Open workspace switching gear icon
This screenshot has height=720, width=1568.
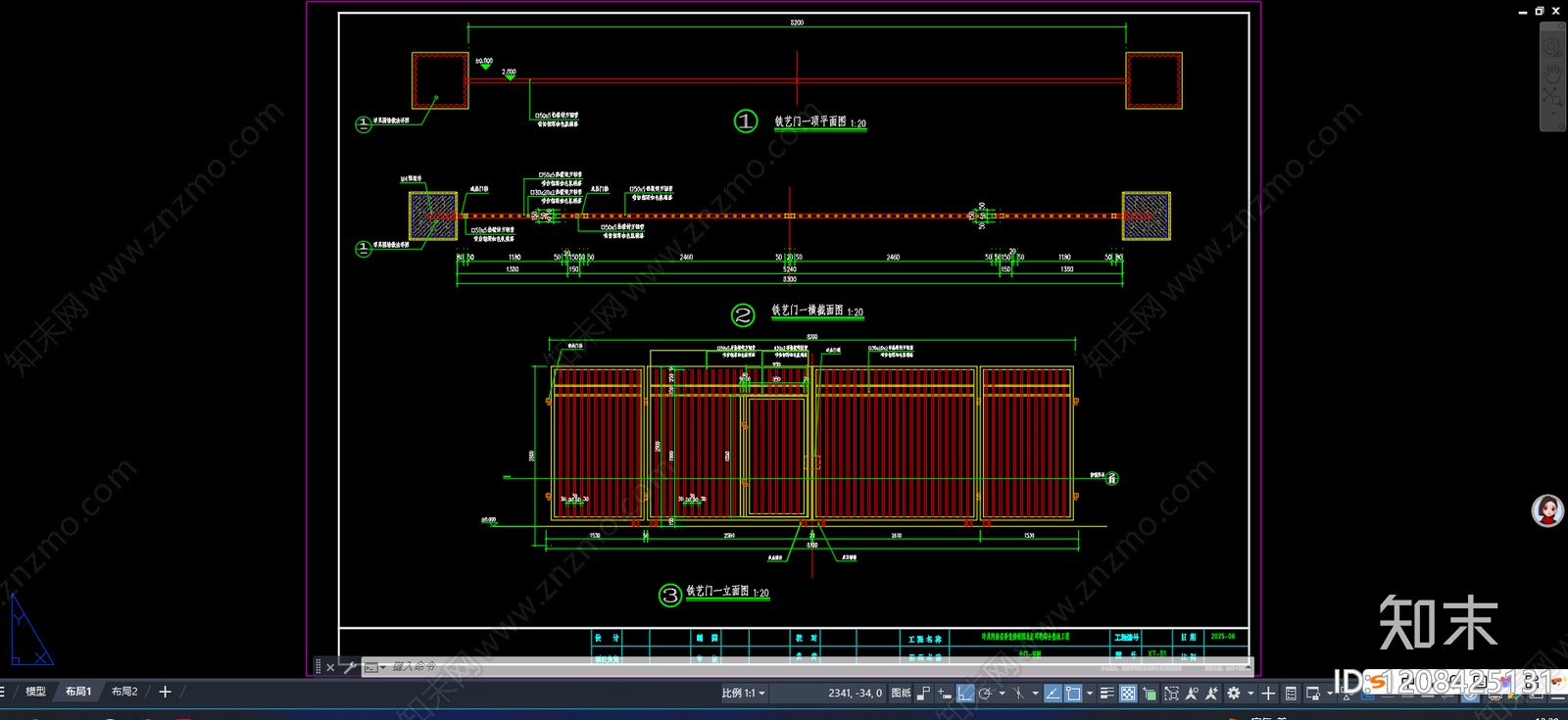(1234, 693)
